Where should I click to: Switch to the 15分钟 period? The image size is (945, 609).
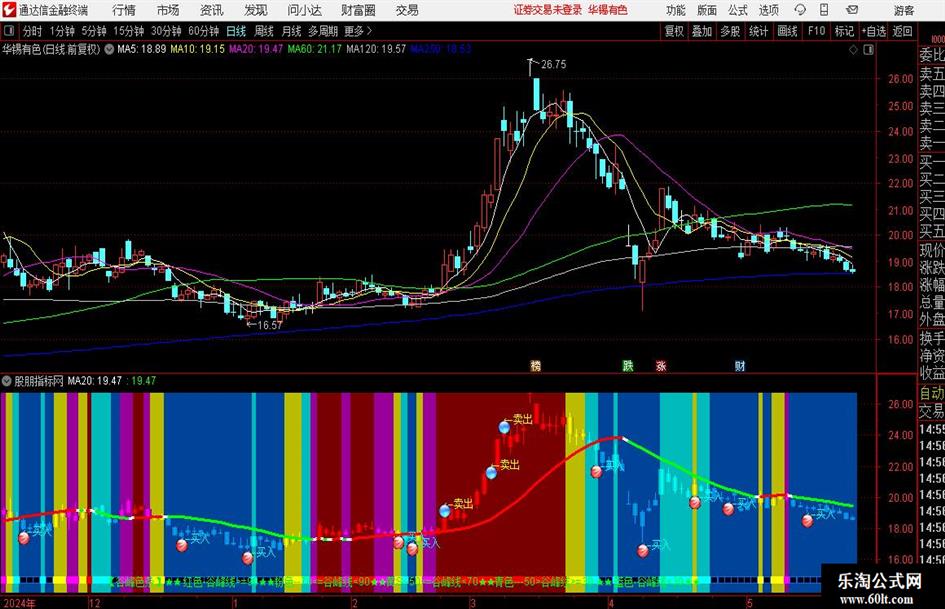pyautogui.click(x=129, y=31)
